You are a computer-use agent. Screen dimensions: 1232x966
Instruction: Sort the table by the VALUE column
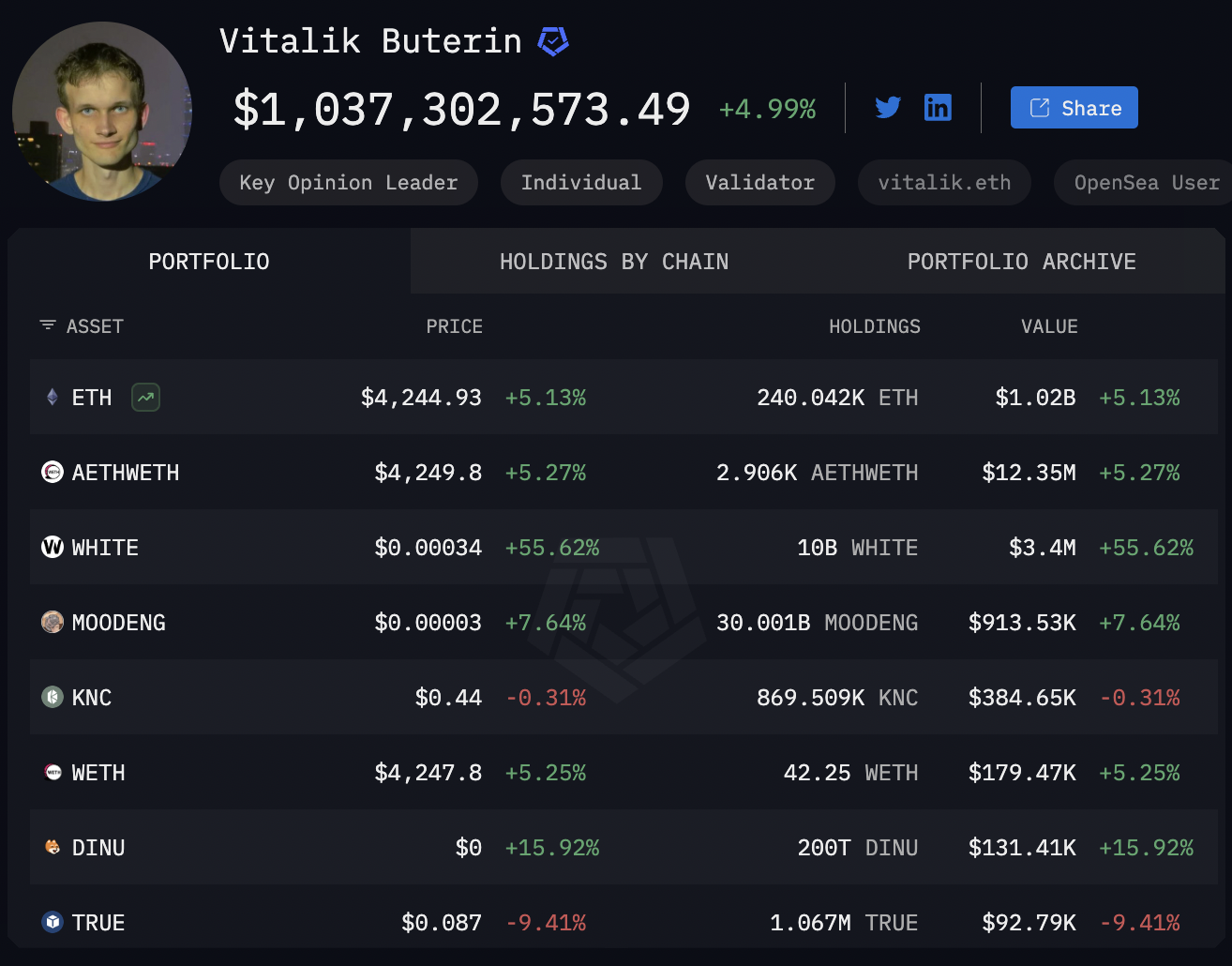click(1049, 325)
